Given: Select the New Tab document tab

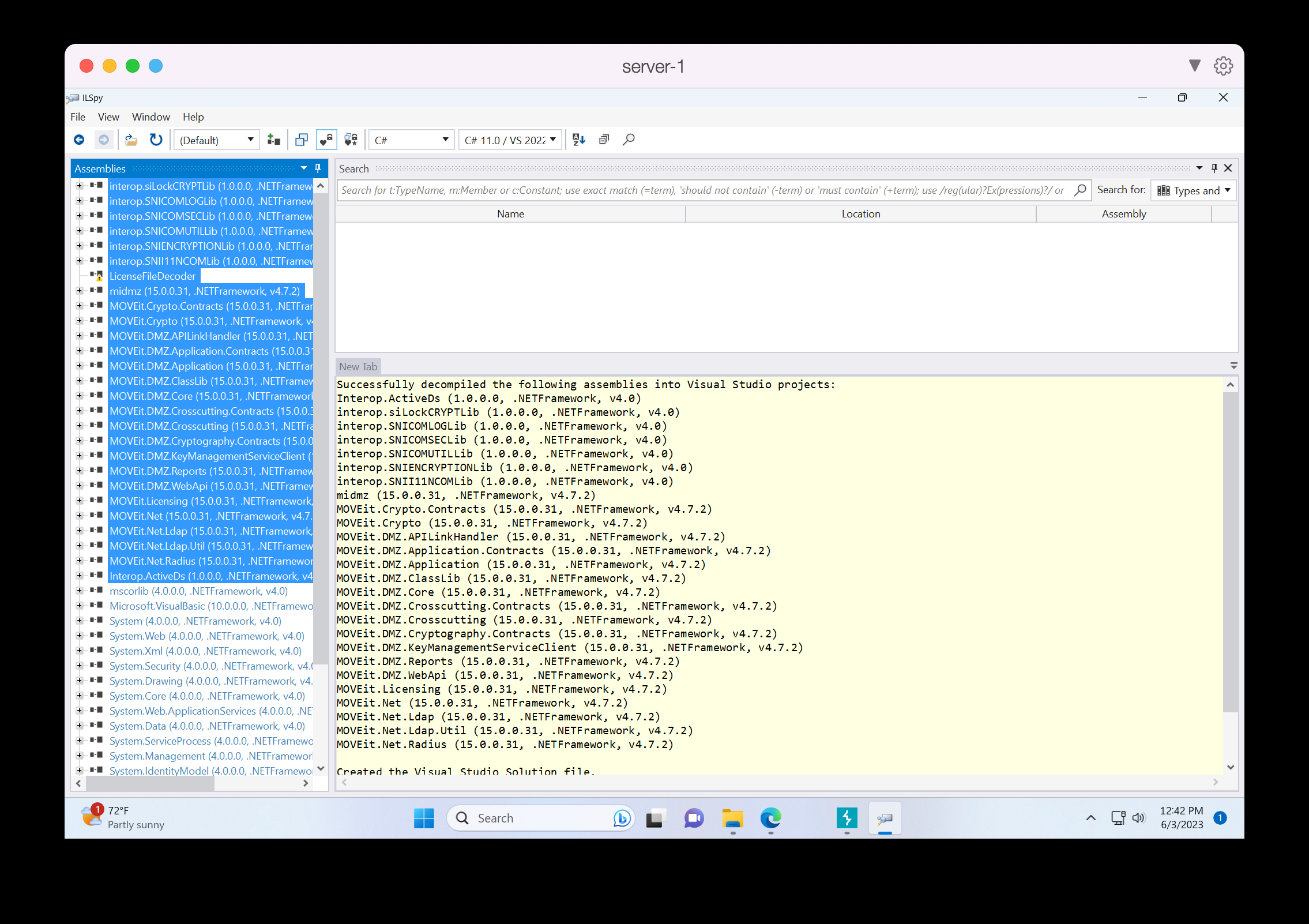Looking at the screenshot, I should tap(358, 367).
